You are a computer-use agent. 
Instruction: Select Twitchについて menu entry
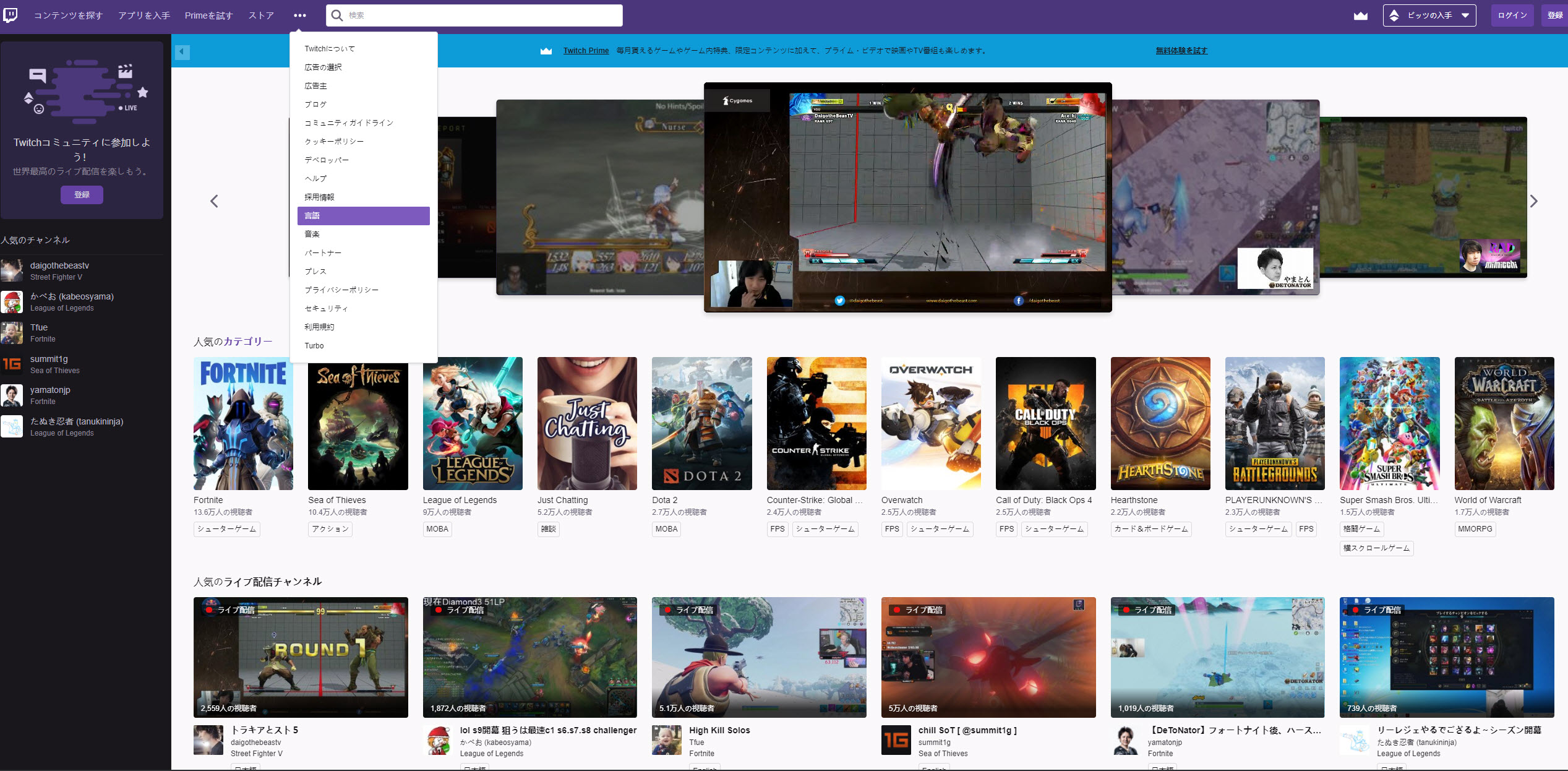coord(364,49)
